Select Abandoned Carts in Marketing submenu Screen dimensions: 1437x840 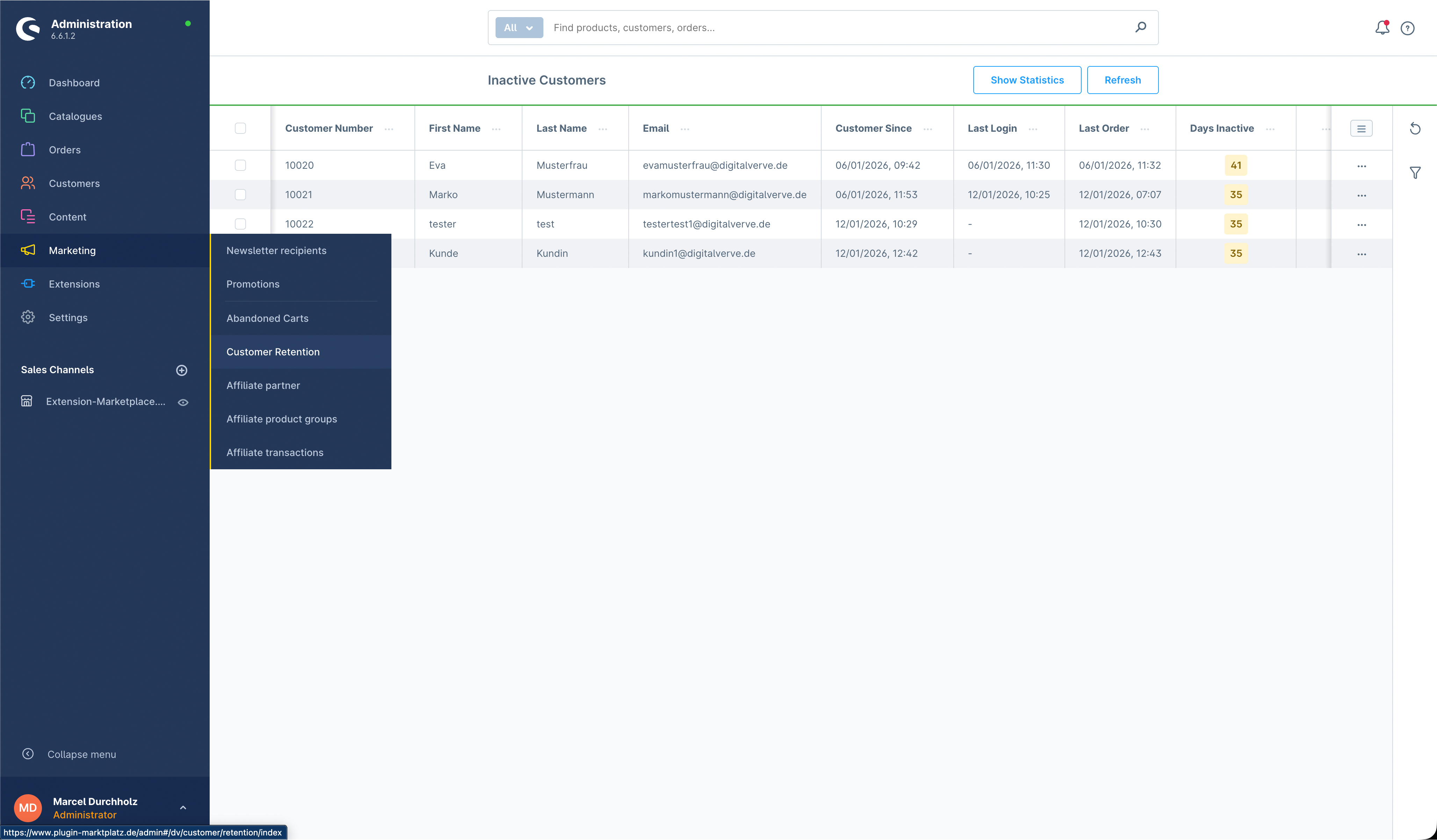[267, 318]
